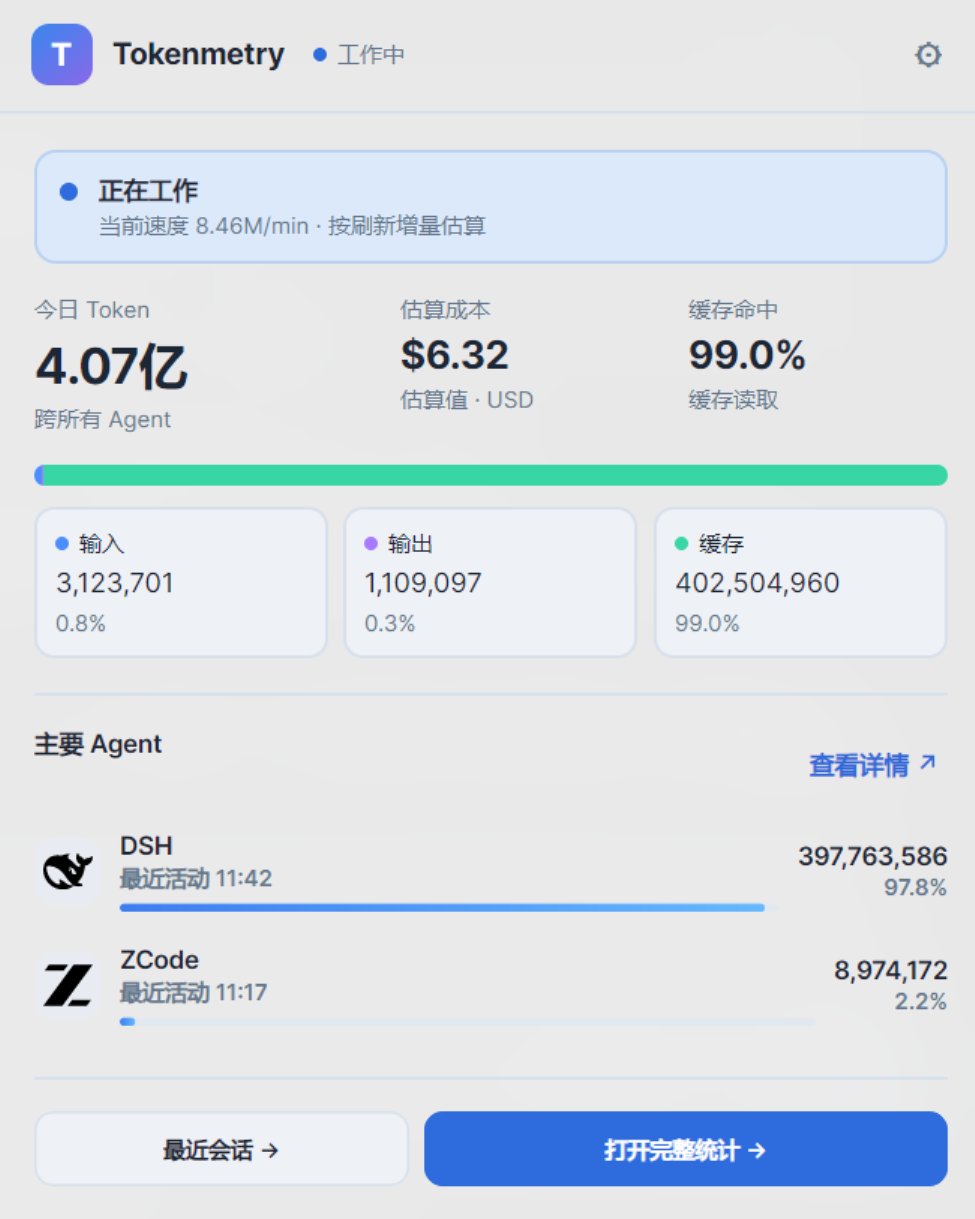Screen dimensions: 975x1219
Task: Open 查看详情 link
Action: point(872,765)
